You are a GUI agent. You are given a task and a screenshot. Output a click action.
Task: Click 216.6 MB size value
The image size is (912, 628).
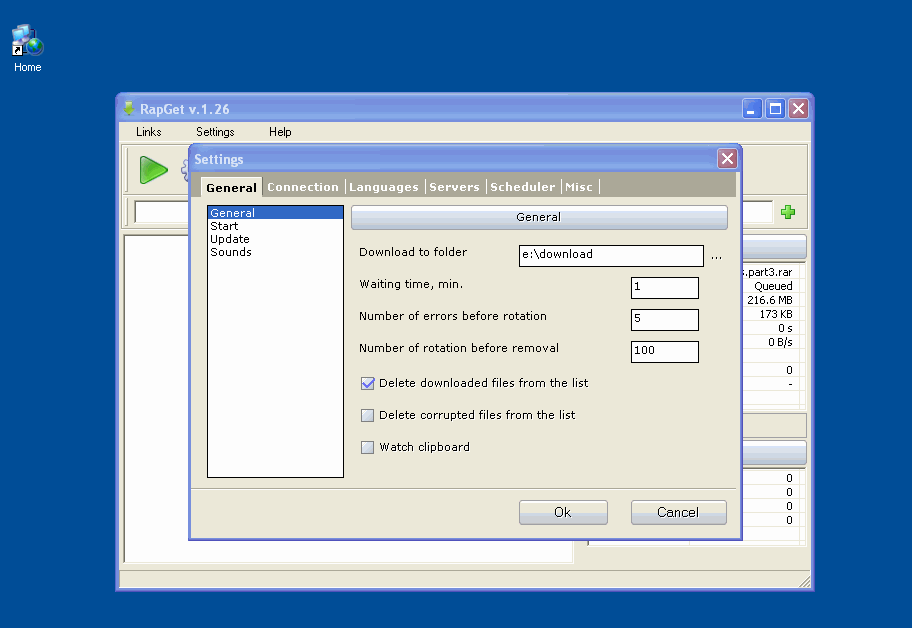(770, 300)
